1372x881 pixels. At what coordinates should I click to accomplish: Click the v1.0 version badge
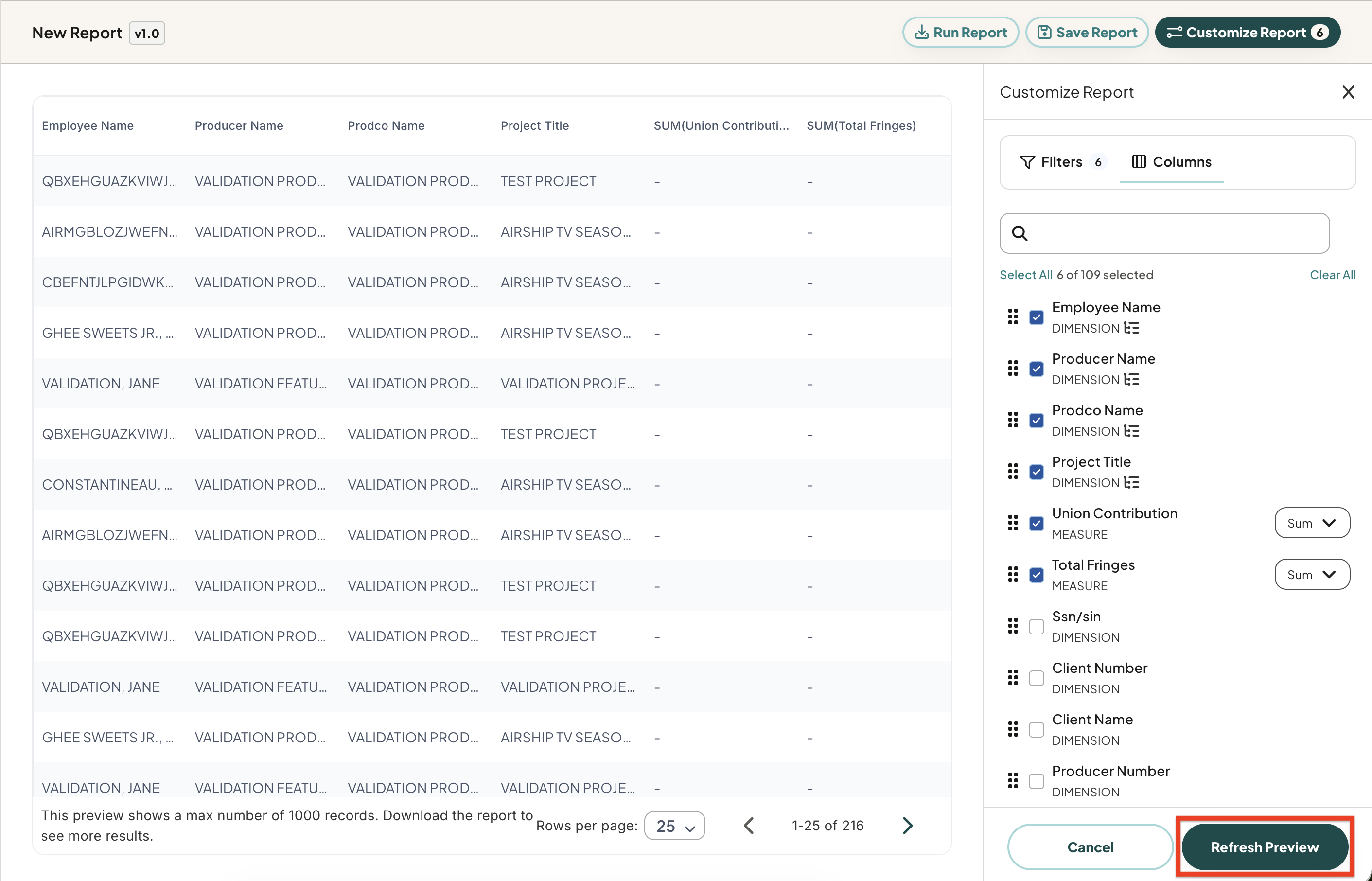coord(147,33)
